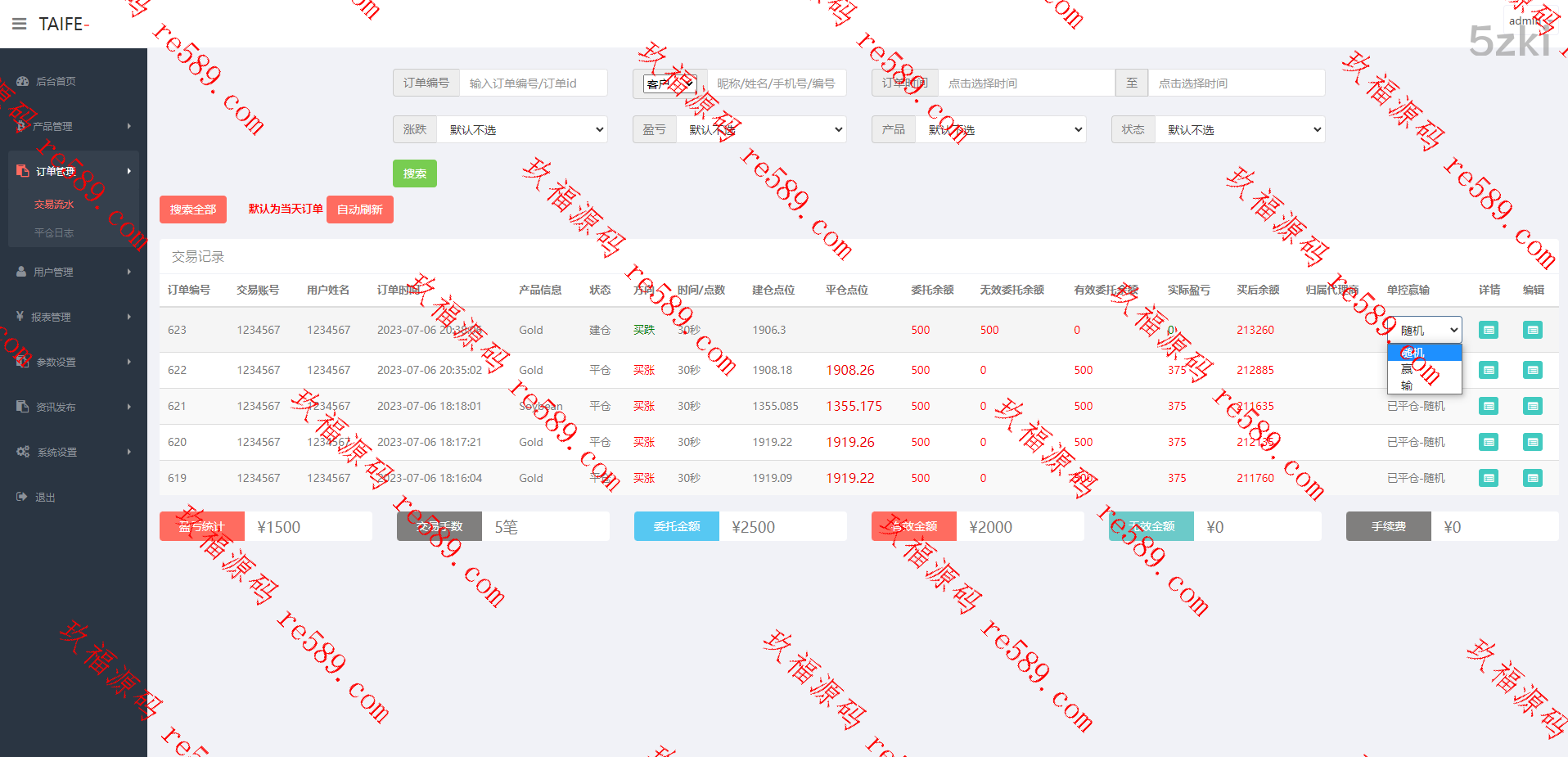Expand the 资讯发布 submenu arrow
Viewport: 1568px width, 757px height.
click(129, 407)
